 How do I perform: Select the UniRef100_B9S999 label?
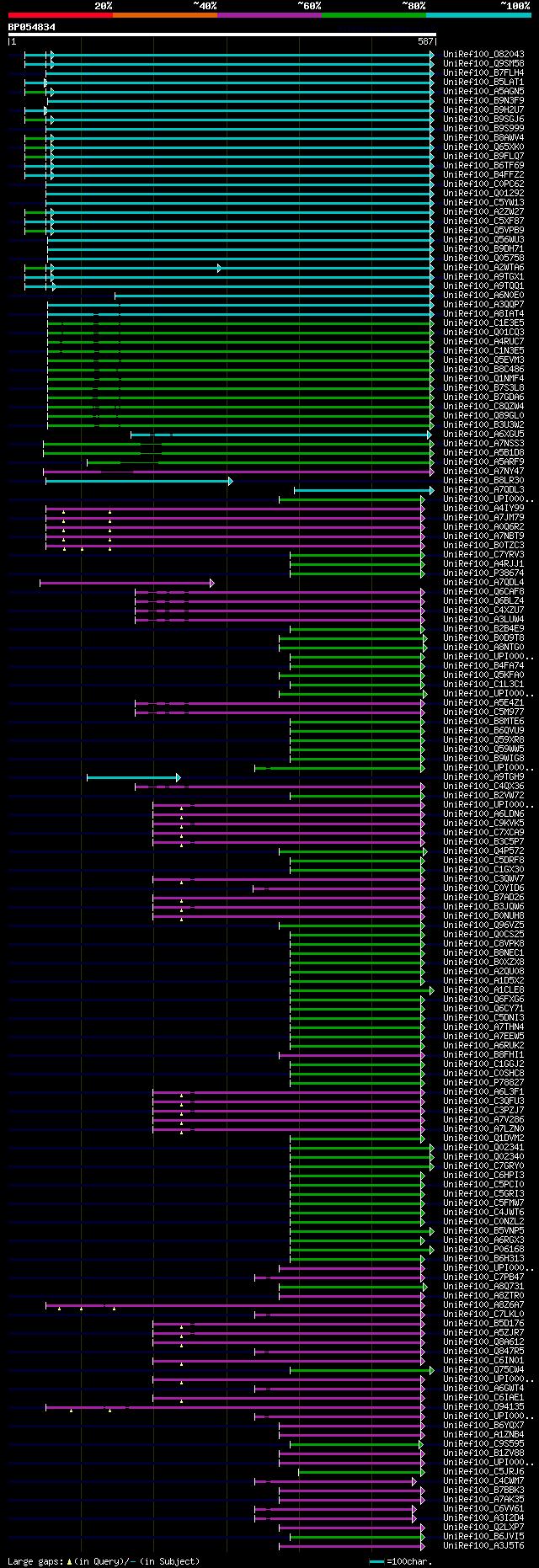(x=483, y=128)
